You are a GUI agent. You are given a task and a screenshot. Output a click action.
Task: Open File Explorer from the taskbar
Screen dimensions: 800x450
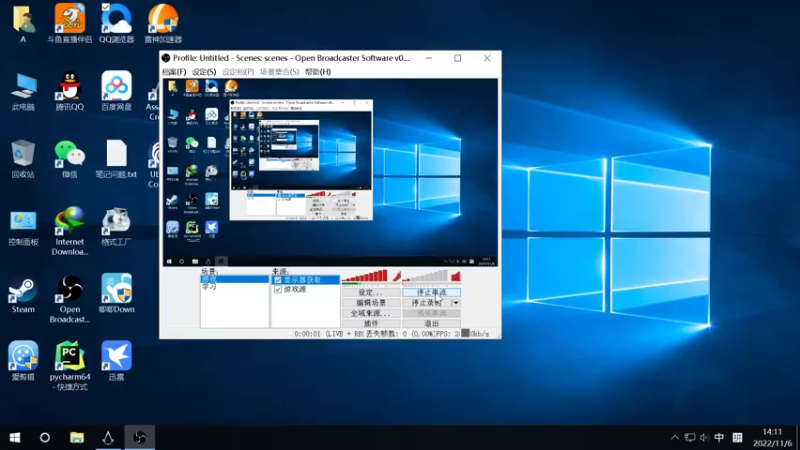(77, 438)
